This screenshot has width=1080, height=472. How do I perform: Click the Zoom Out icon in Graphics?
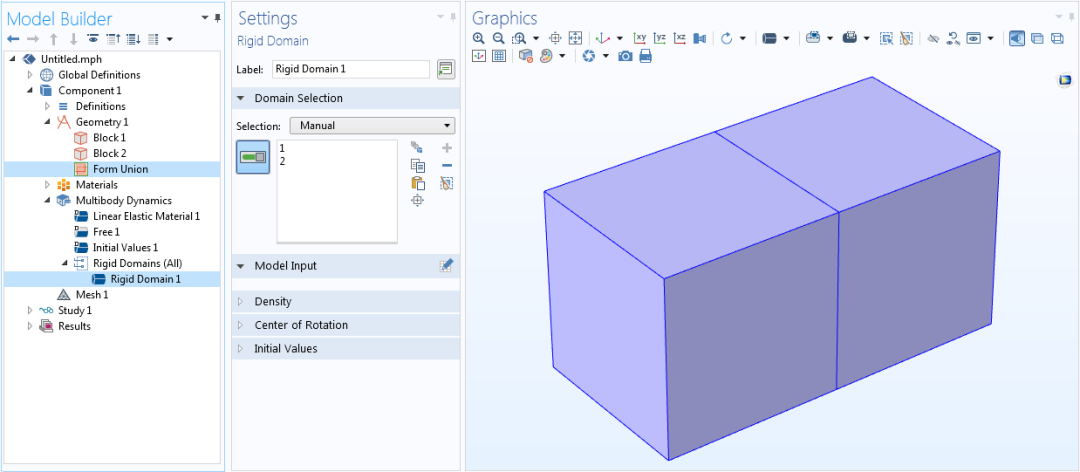click(499, 39)
